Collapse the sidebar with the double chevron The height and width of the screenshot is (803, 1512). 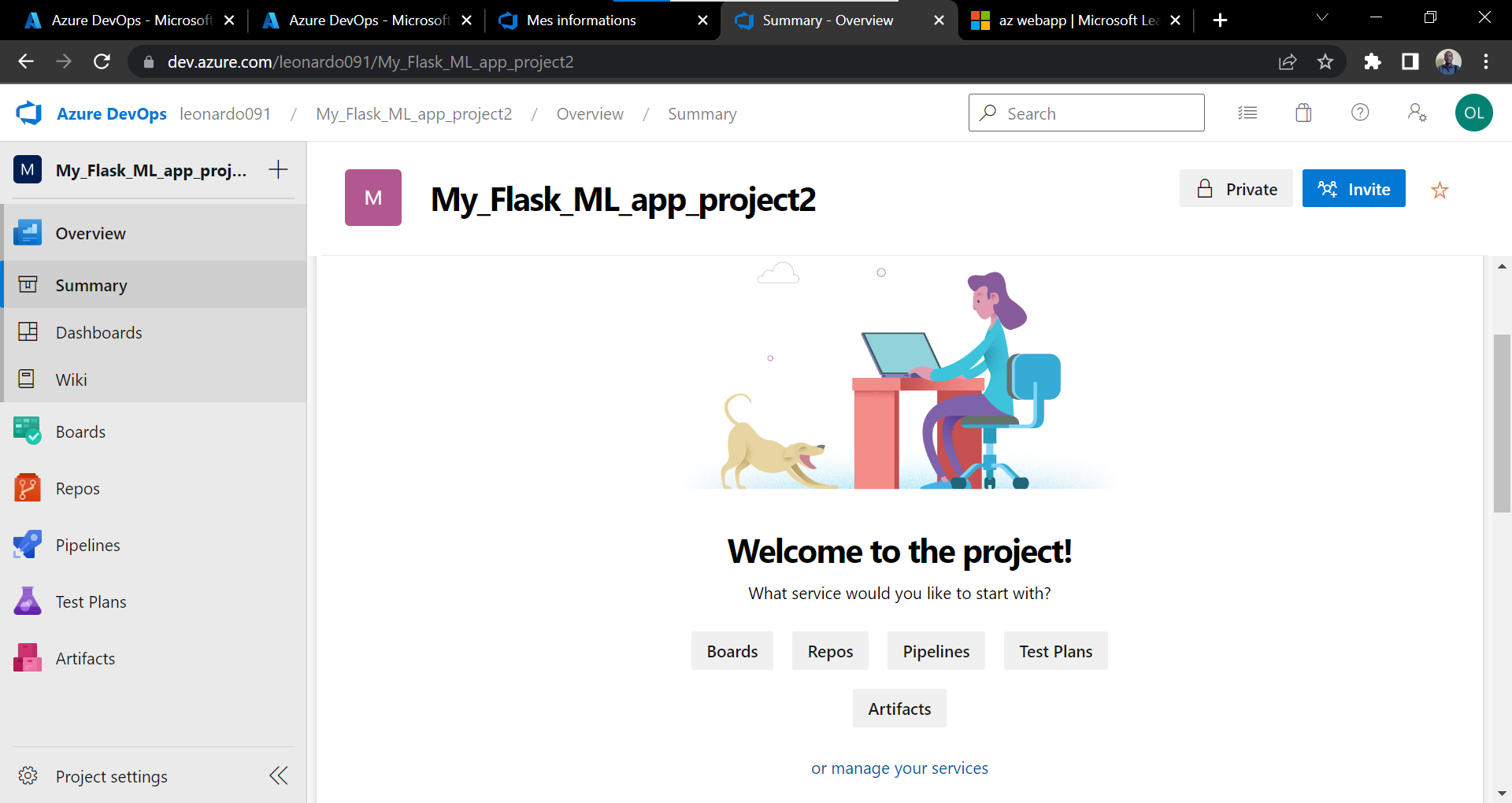pyautogui.click(x=279, y=775)
